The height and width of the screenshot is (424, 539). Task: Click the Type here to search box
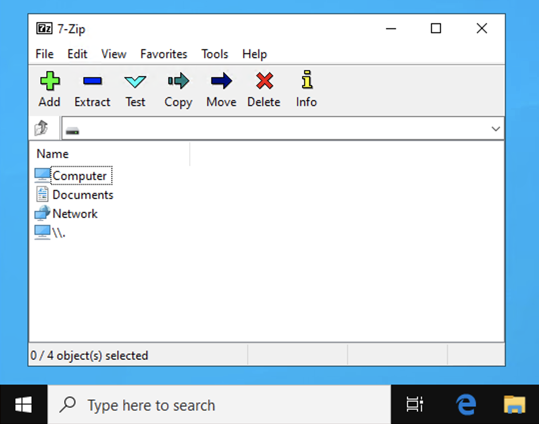[x=219, y=405]
